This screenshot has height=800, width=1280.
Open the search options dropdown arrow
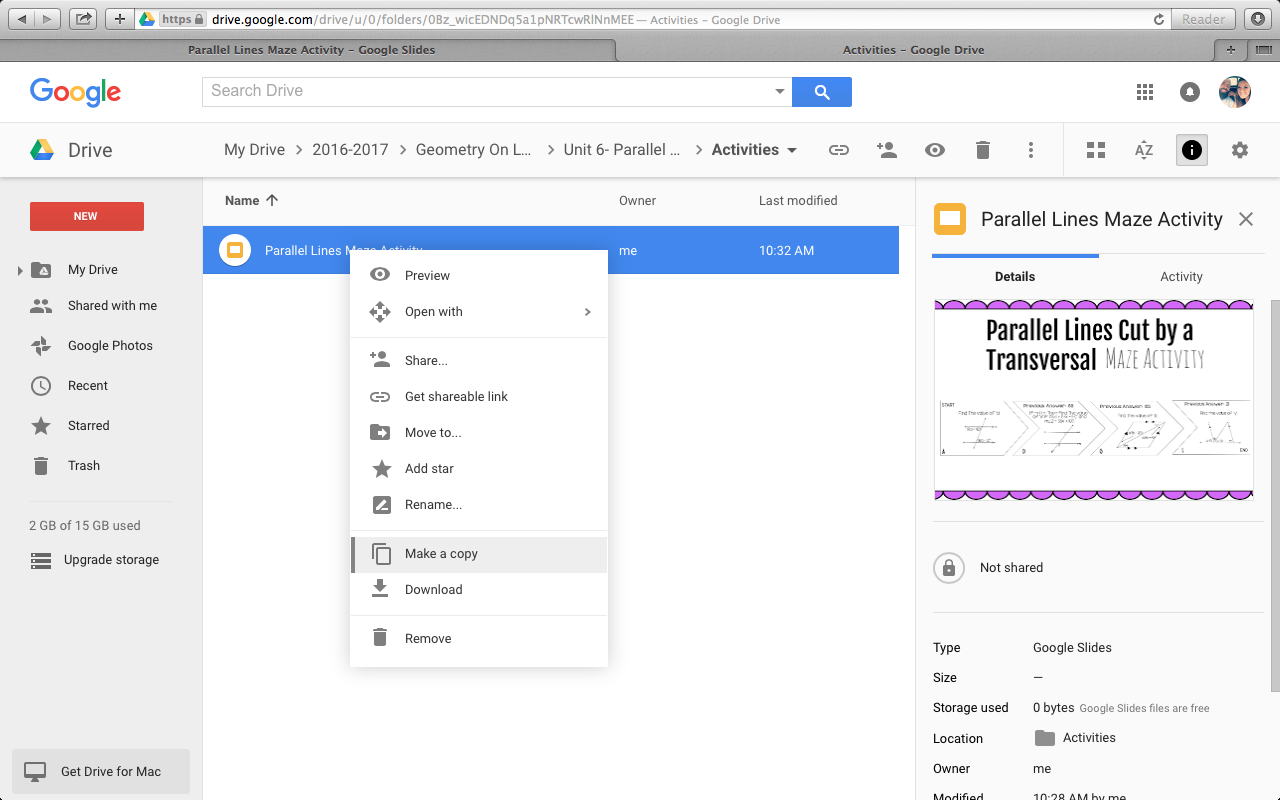(x=779, y=91)
